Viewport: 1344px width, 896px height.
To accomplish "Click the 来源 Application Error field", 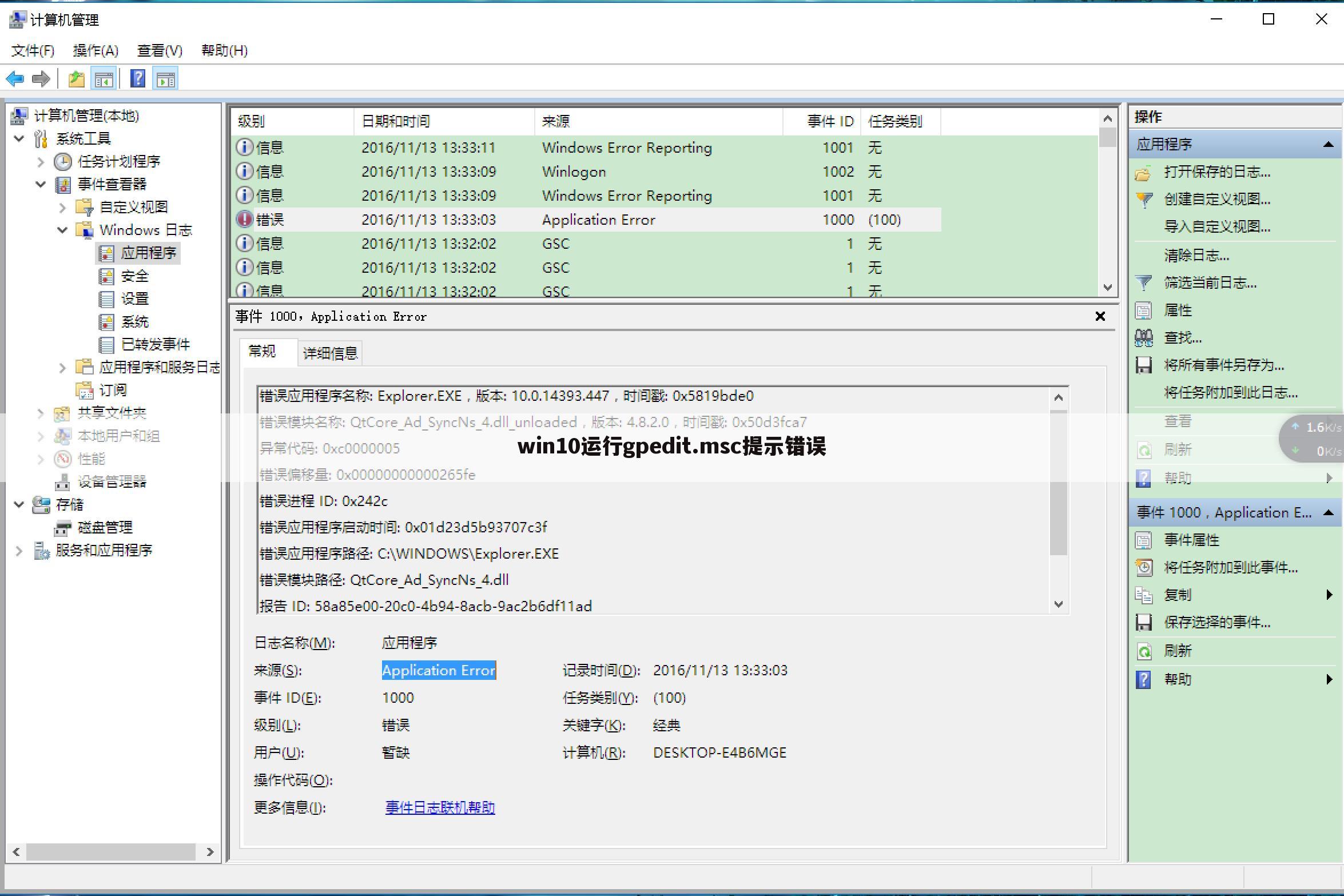I will coord(439,670).
